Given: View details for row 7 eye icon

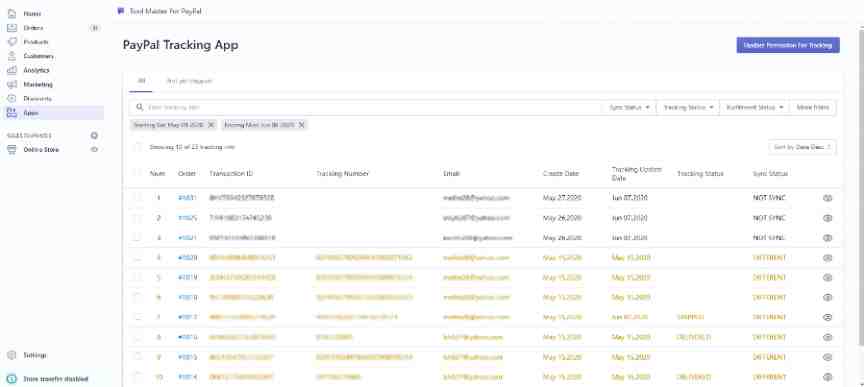Looking at the screenshot, I should (827, 317).
